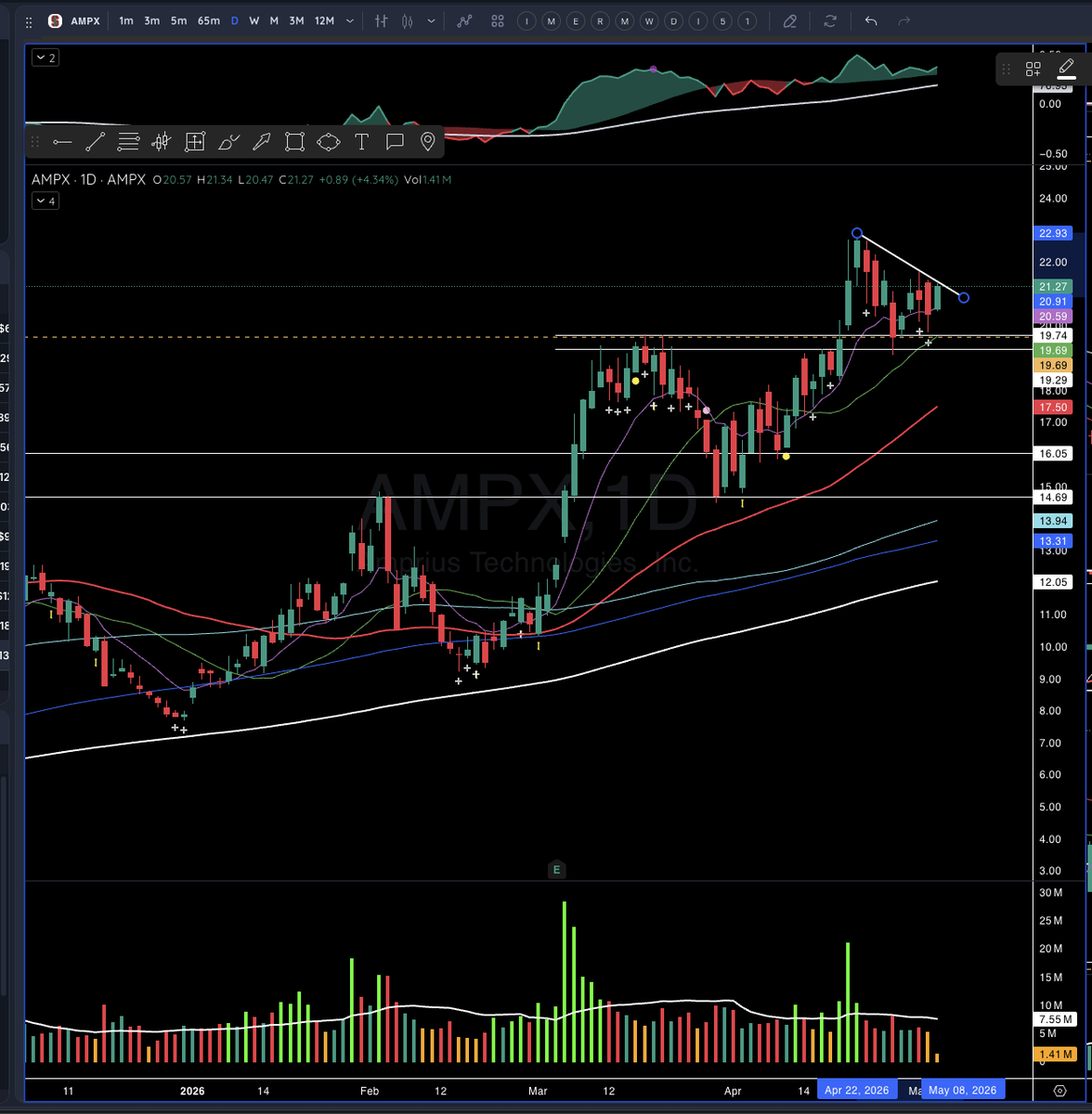This screenshot has height=1114, width=1092.
Task: Click the 13.94 light blue price label
Action: 1053,522
